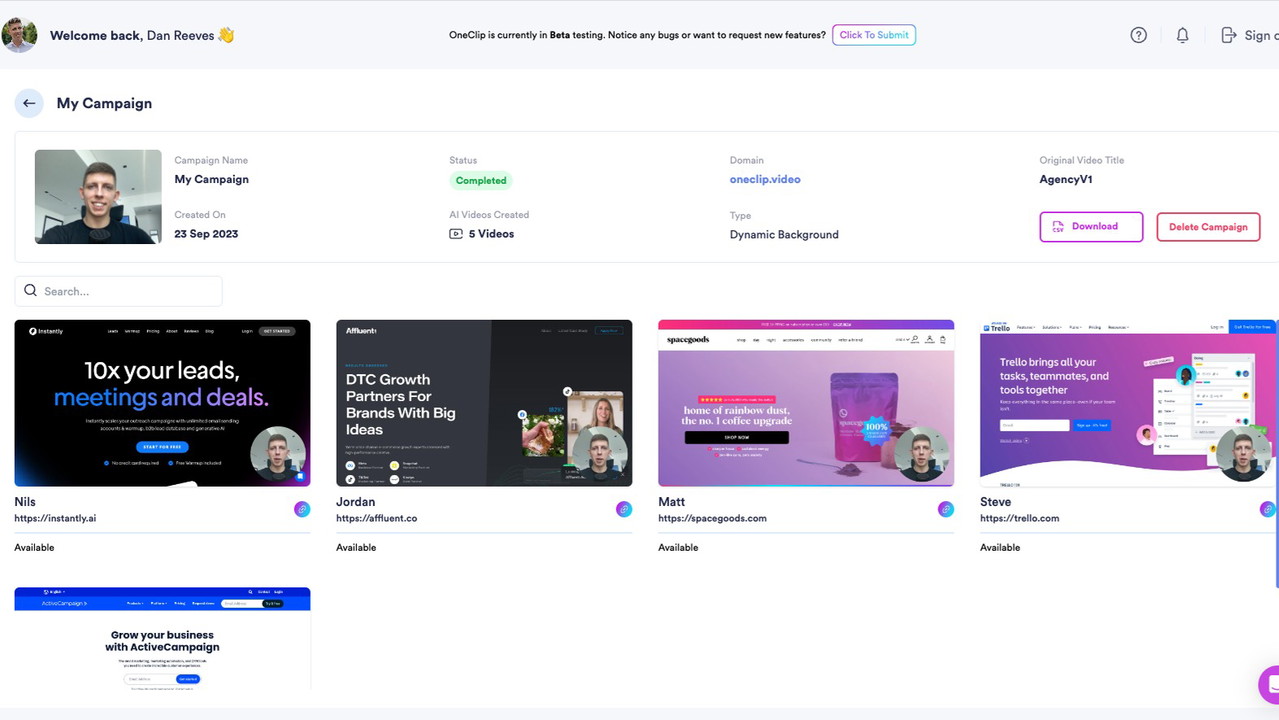Image resolution: width=1279 pixels, height=720 pixels.
Task: Open the chat widget bubble
Action: tap(1269, 685)
